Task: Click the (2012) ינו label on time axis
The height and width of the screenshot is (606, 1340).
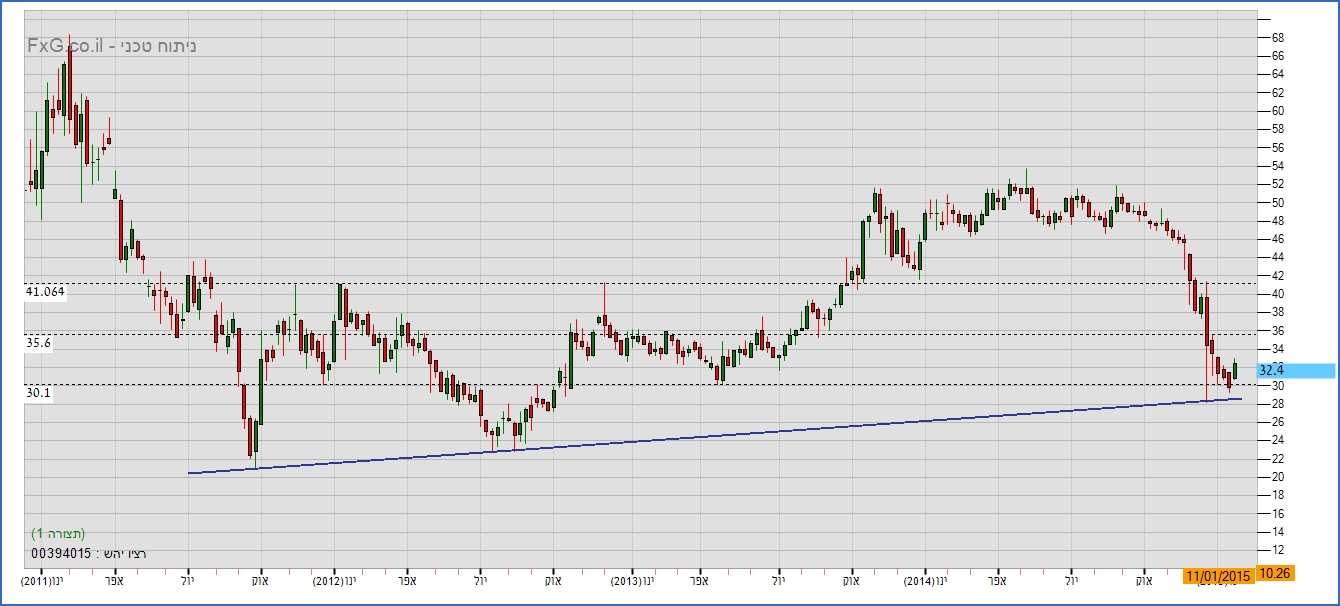Action: coord(335,579)
